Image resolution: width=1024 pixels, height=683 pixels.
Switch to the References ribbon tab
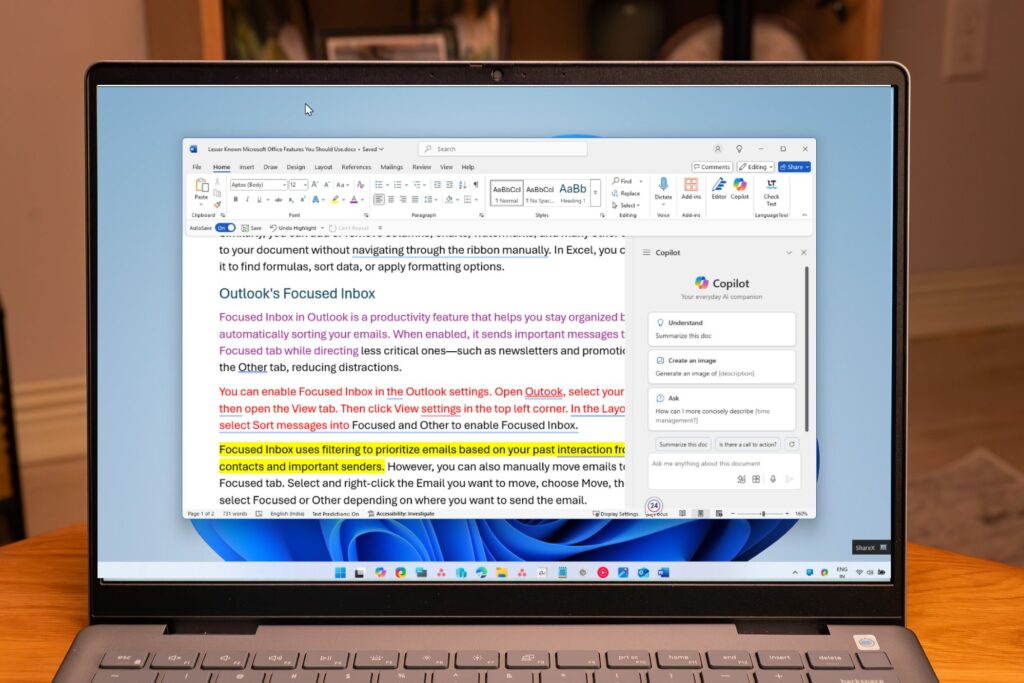tap(356, 167)
